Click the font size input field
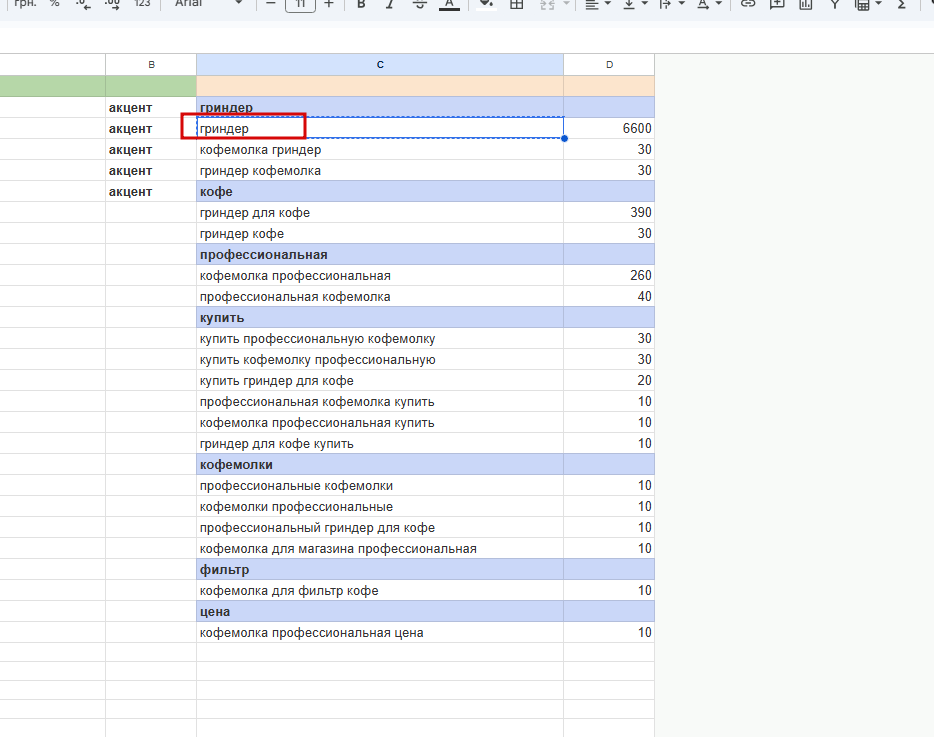Viewport: 934px width, 737px height. pos(300,5)
